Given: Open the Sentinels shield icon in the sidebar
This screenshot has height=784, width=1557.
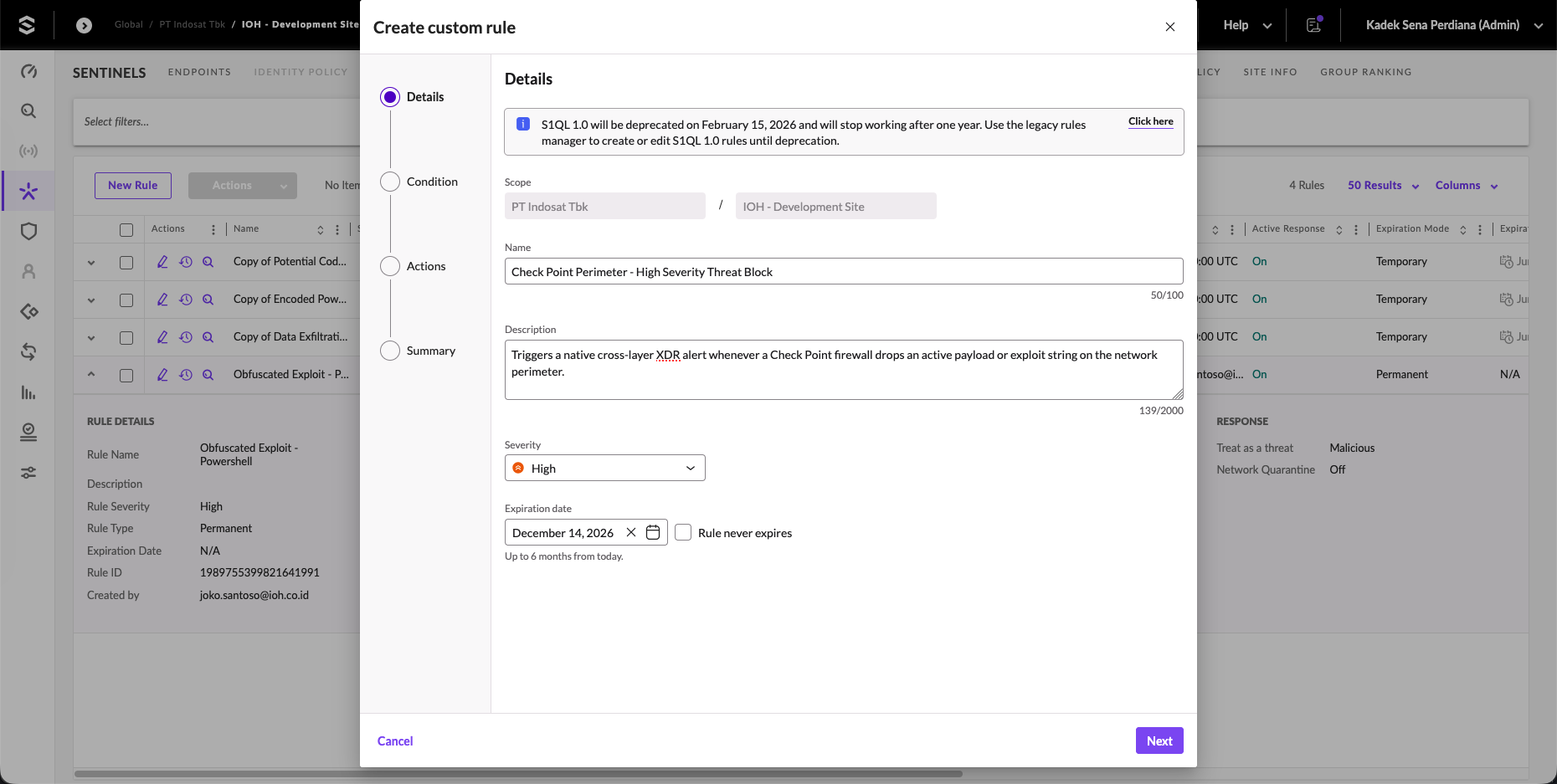Looking at the screenshot, I should [x=28, y=232].
